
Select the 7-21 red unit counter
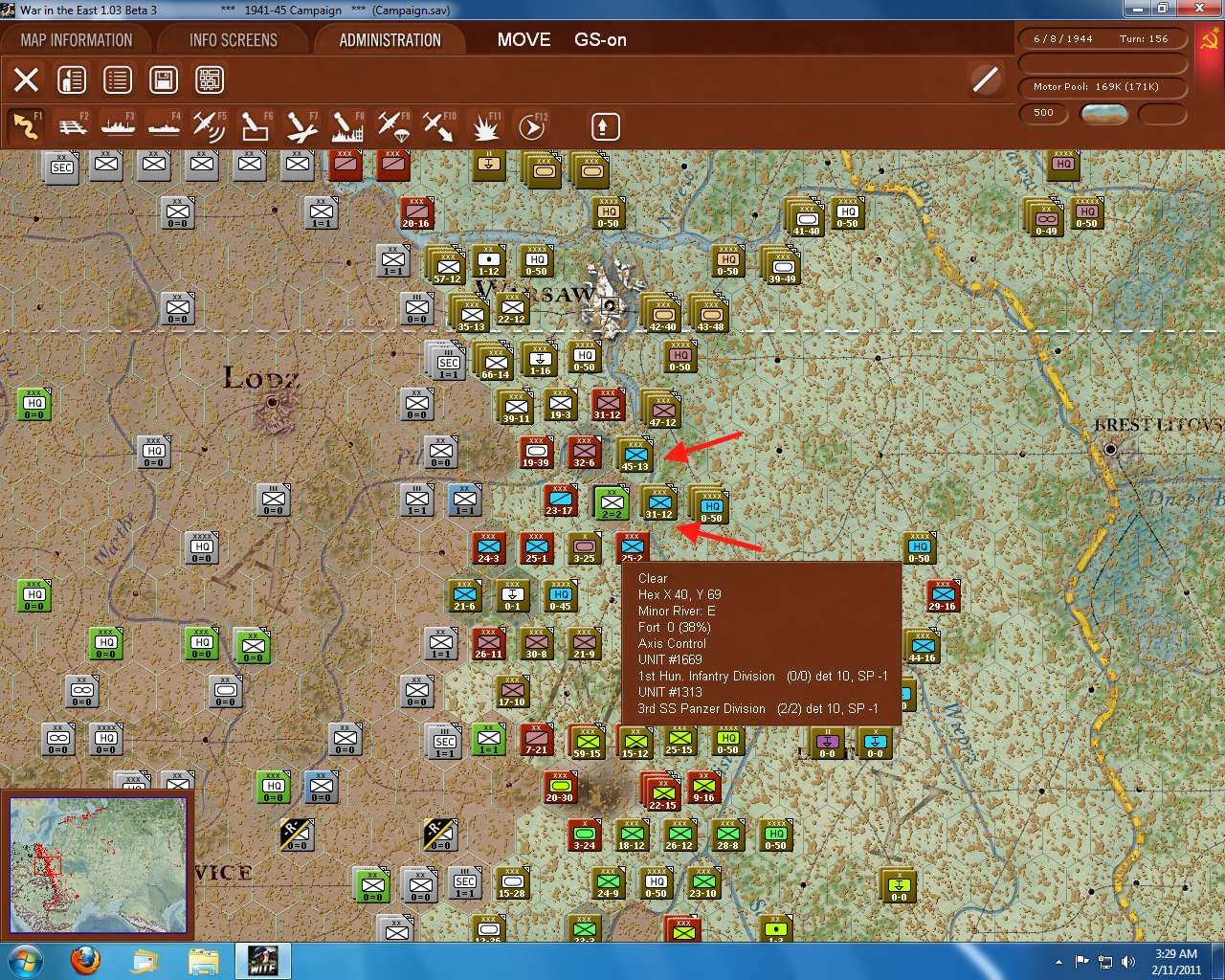tap(536, 740)
